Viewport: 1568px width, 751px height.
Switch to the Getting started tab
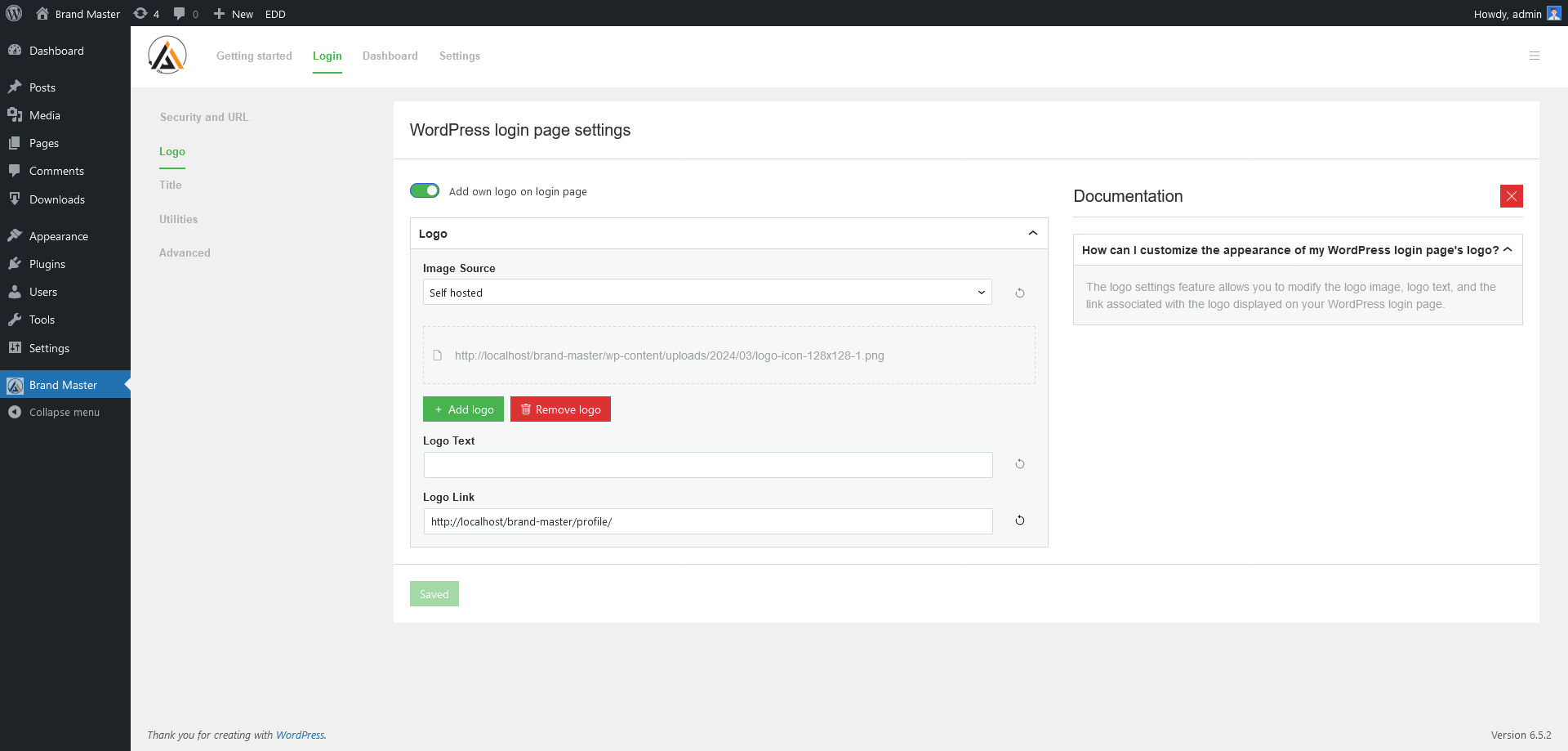click(254, 56)
